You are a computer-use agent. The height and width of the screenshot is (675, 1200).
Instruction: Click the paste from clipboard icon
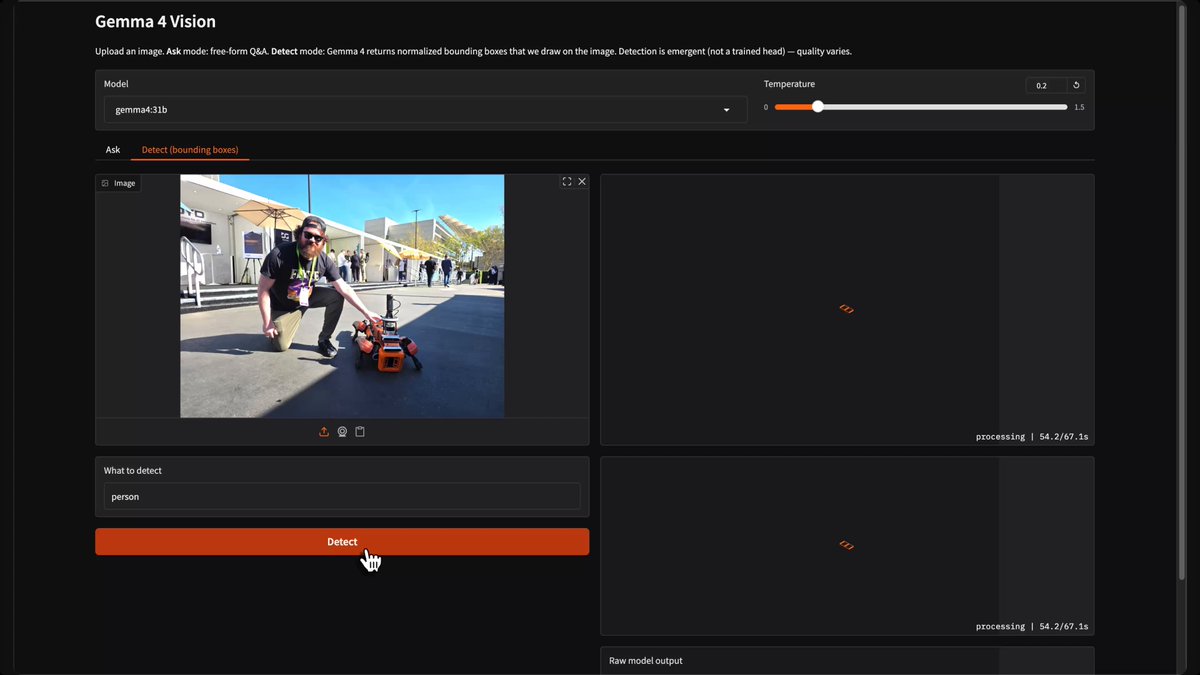(360, 432)
